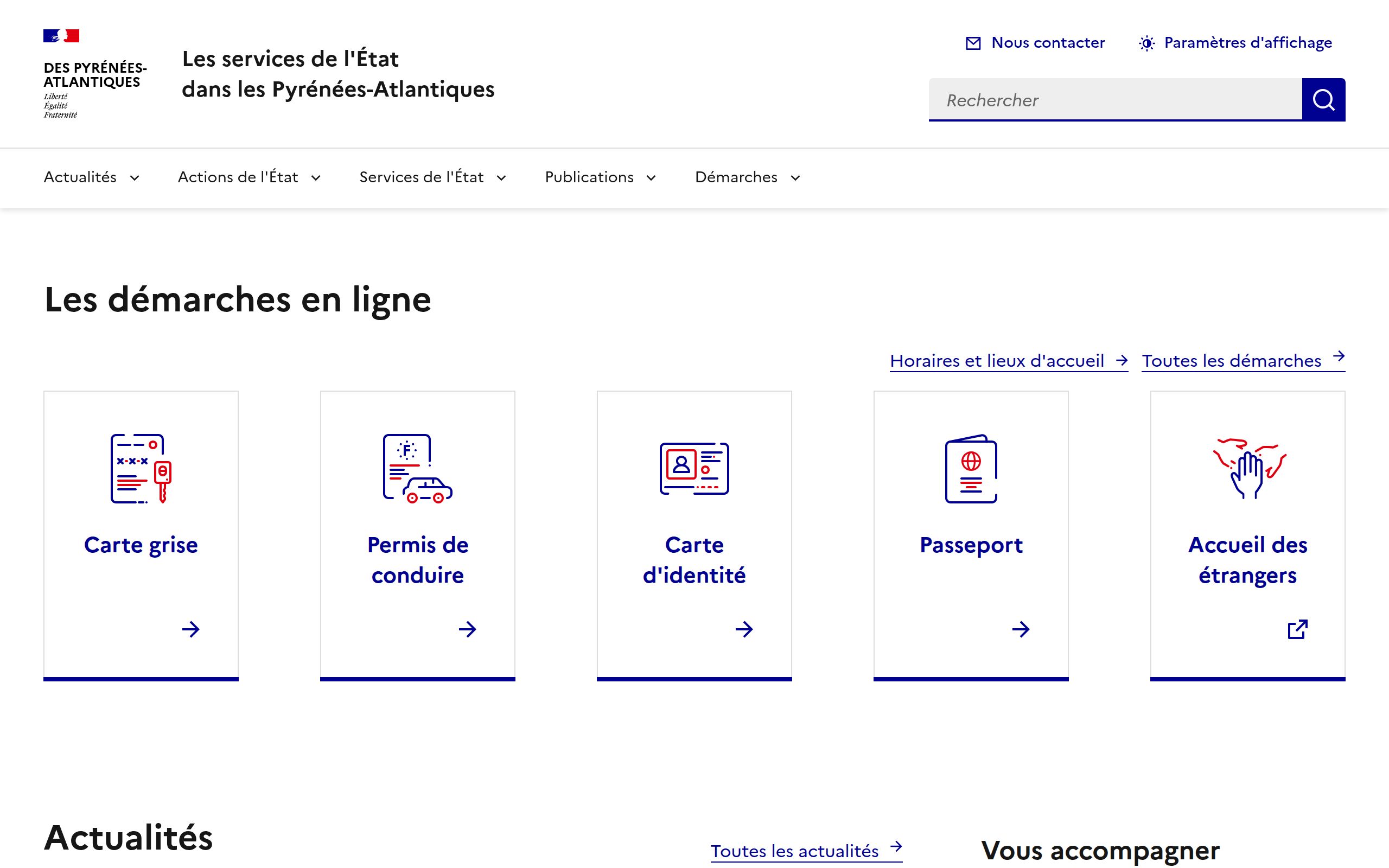Expand the Publications menu chevron
This screenshot has height=868, width=1389.
[x=651, y=178]
